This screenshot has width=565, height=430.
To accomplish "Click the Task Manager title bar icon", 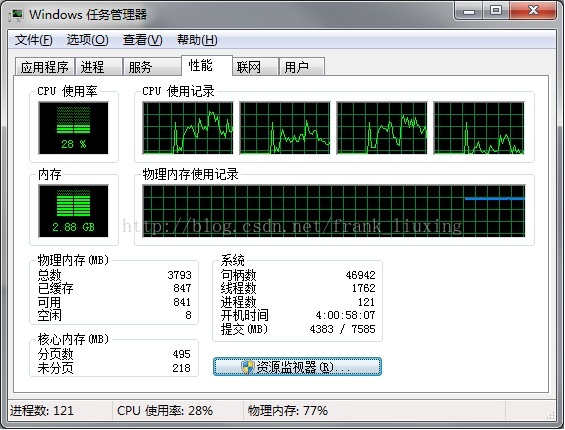I will coord(16,15).
